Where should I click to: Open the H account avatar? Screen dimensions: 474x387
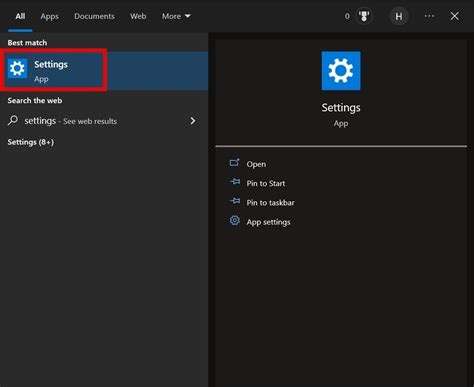(x=399, y=16)
